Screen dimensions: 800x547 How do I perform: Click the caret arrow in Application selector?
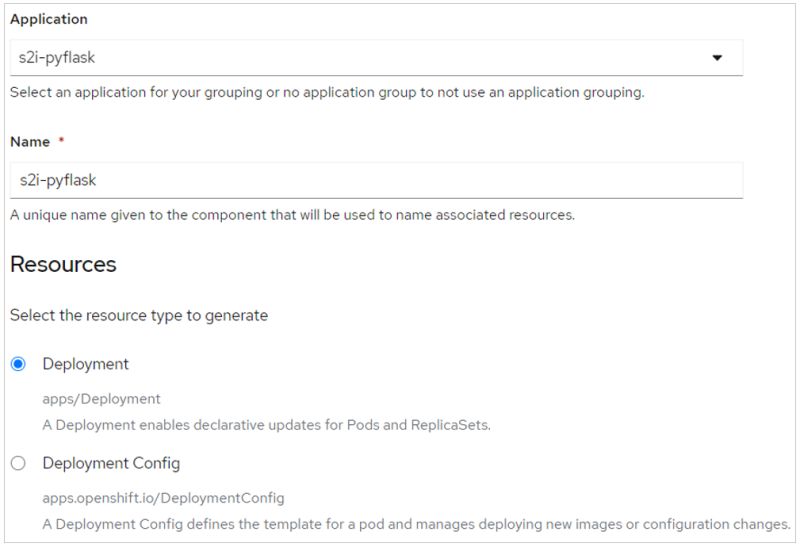pyautogui.click(x=717, y=58)
